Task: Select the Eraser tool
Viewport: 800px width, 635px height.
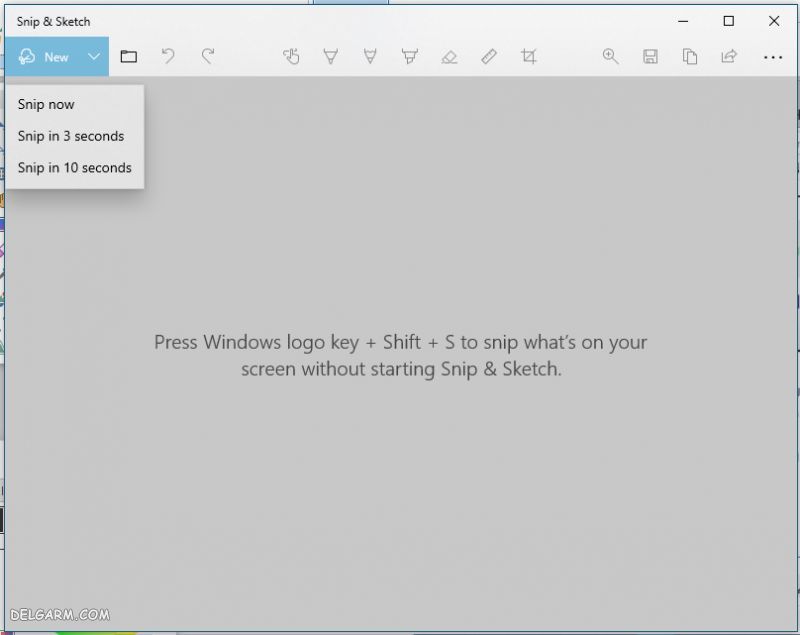Action: [449, 57]
